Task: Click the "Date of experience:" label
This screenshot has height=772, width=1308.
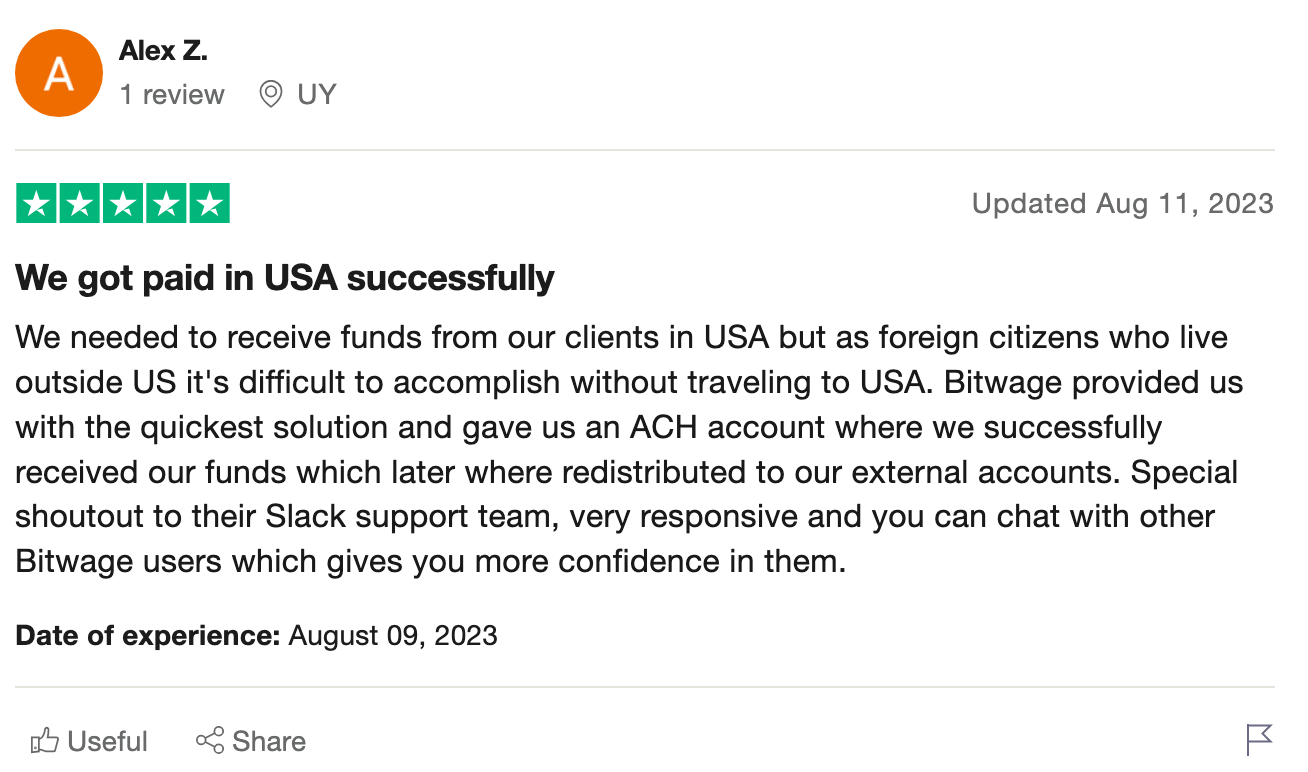Action: (x=147, y=636)
